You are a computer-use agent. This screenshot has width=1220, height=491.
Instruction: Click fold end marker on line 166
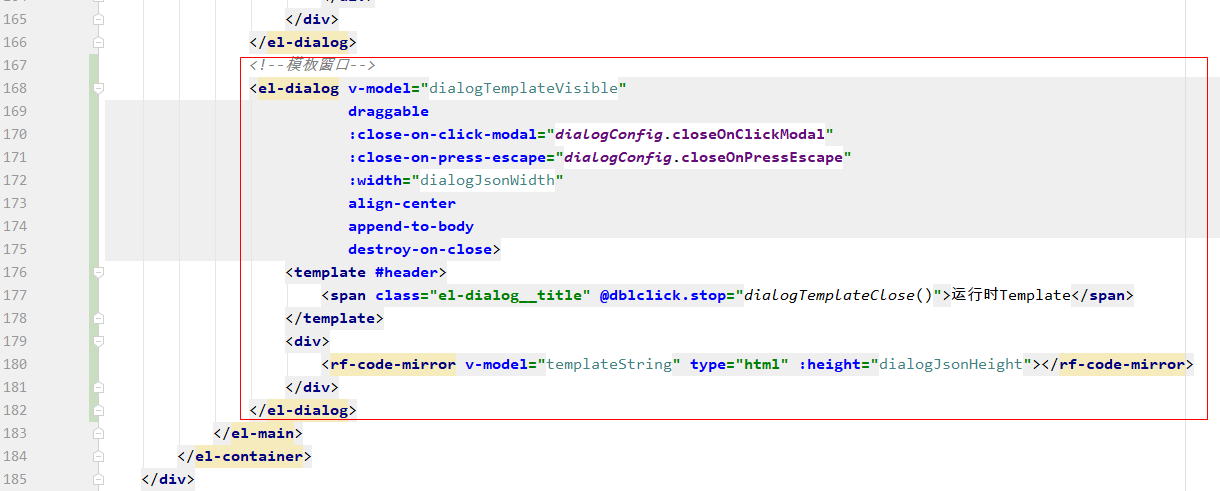pyautogui.click(x=98, y=42)
